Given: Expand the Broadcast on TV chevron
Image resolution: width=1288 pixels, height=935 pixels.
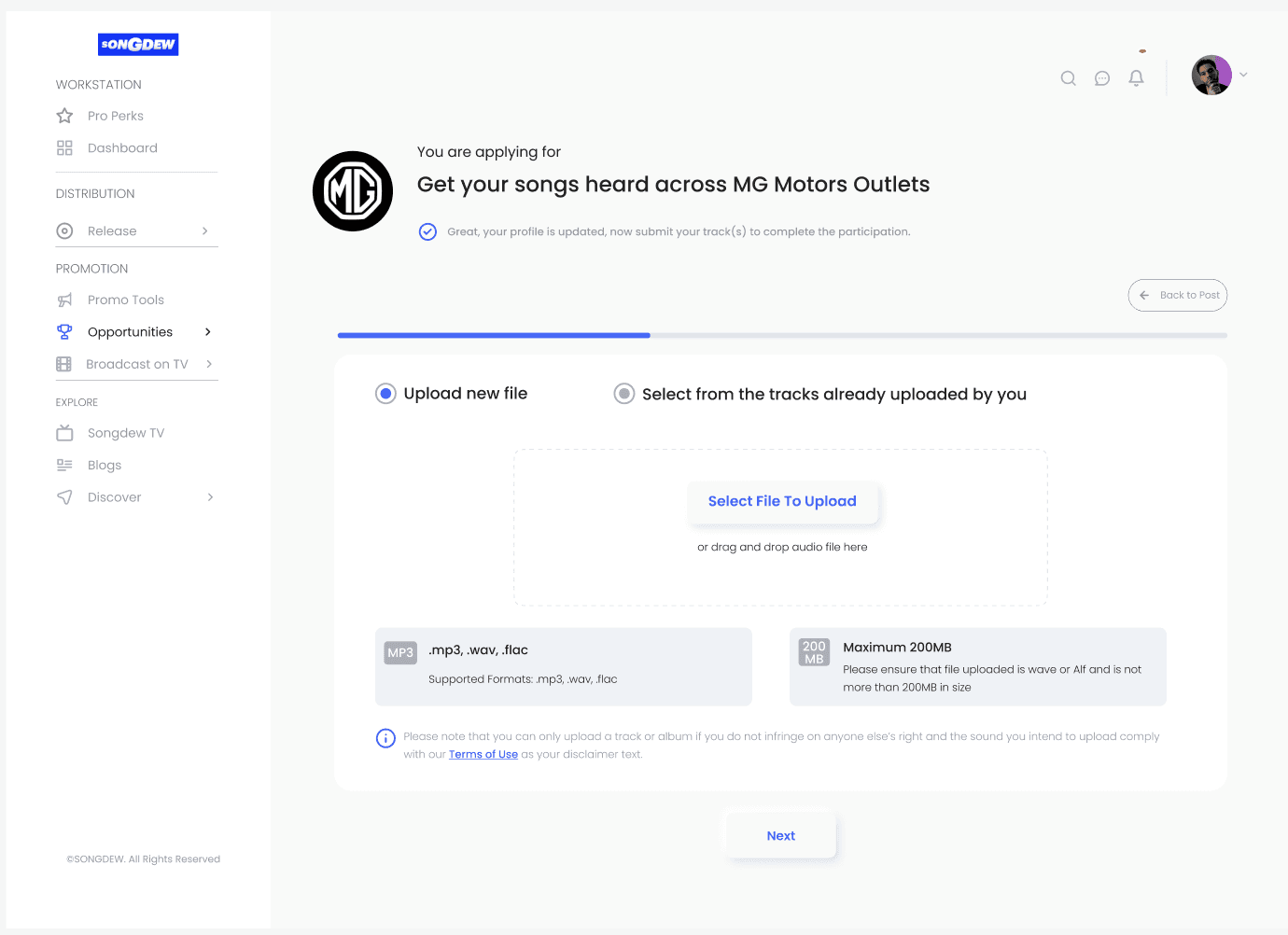Looking at the screenshot, I should pyautogui.click(x=209, y=364).
